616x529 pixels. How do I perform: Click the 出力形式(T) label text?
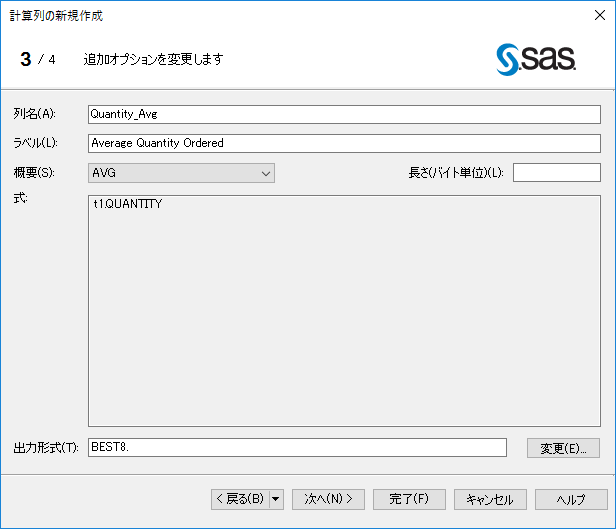(46, 447)
